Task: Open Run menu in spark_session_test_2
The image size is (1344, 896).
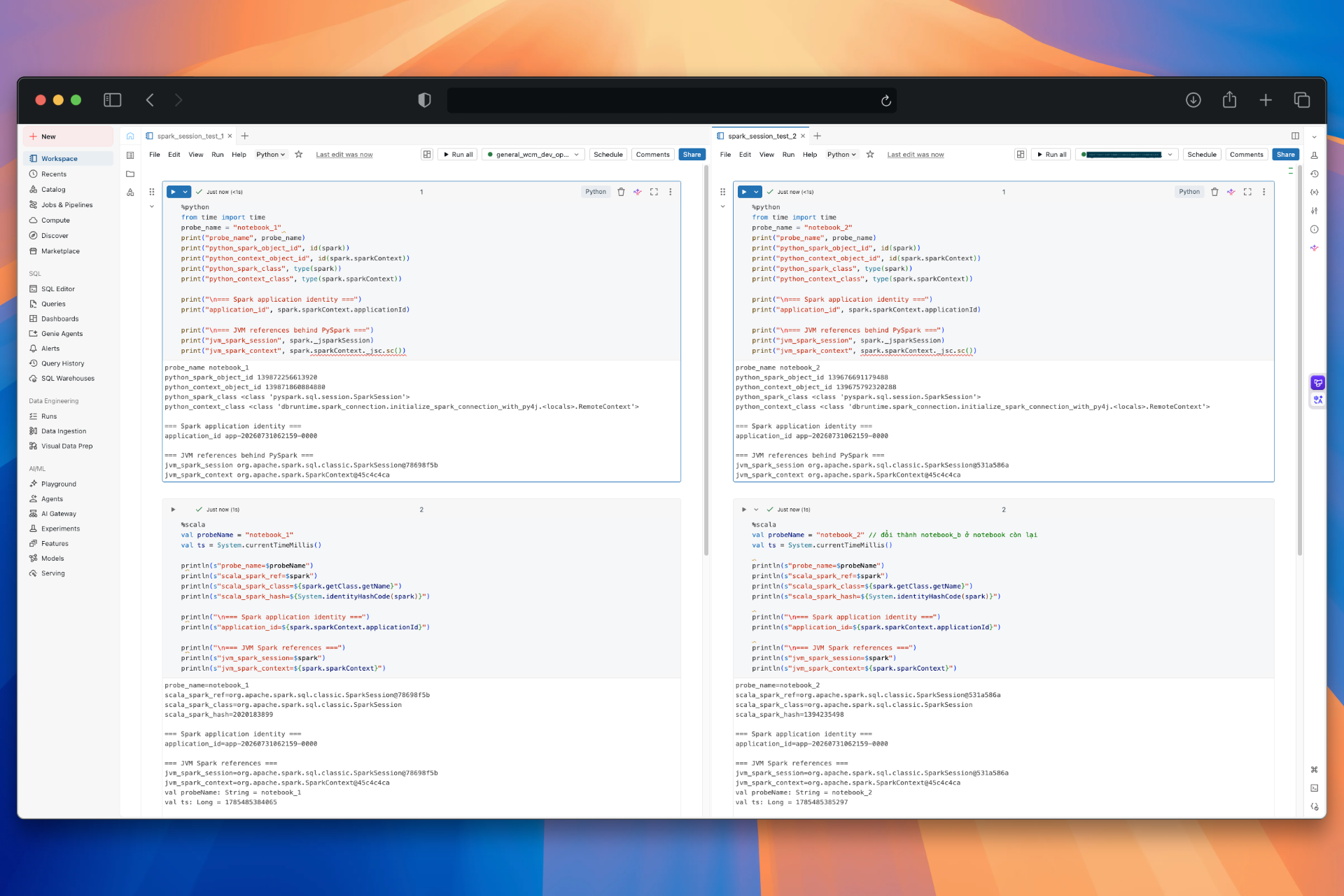Action: click(x=788, y=155)
